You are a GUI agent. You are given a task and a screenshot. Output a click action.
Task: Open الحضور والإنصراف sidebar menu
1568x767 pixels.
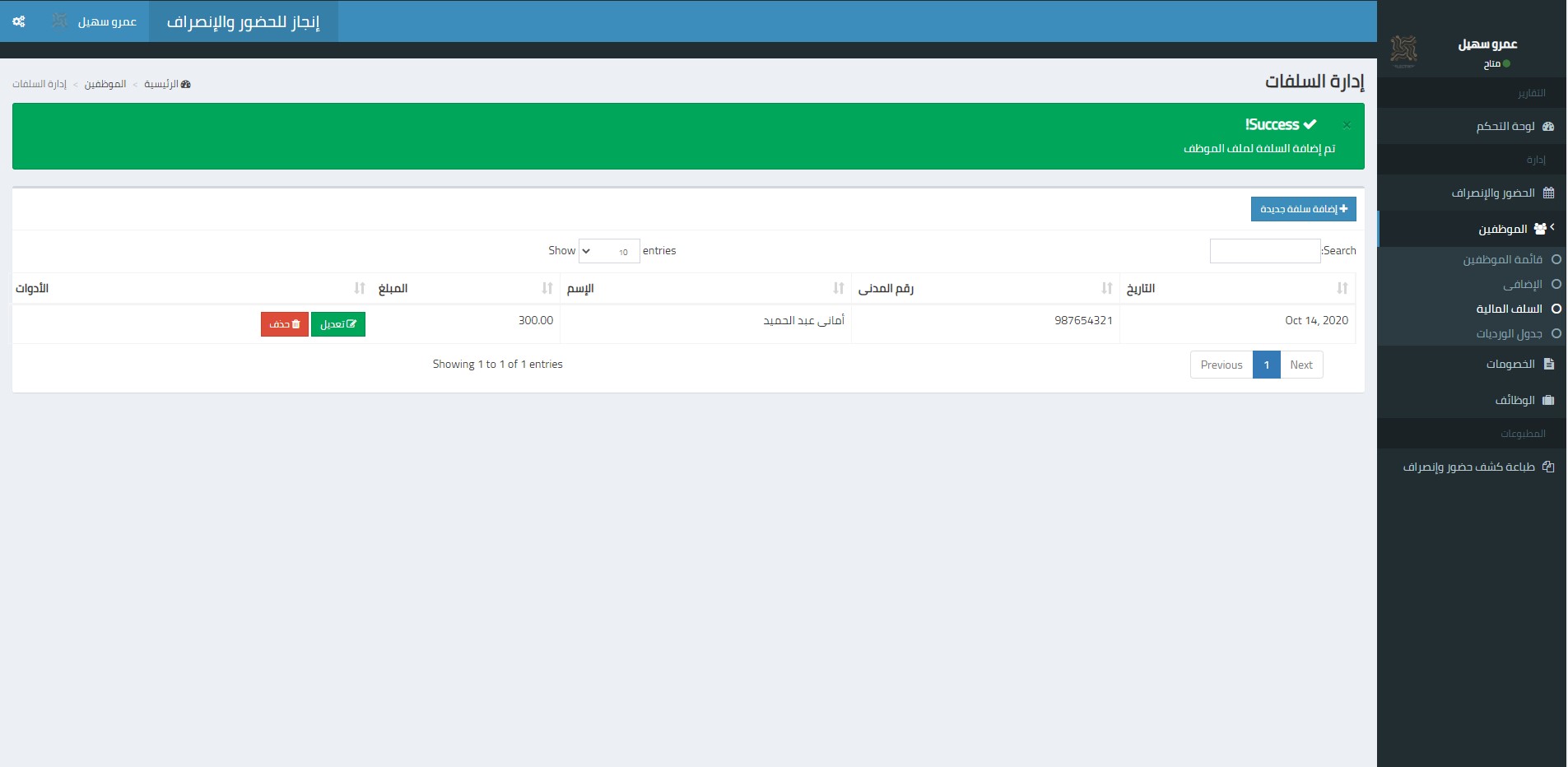click(1472, 193)
